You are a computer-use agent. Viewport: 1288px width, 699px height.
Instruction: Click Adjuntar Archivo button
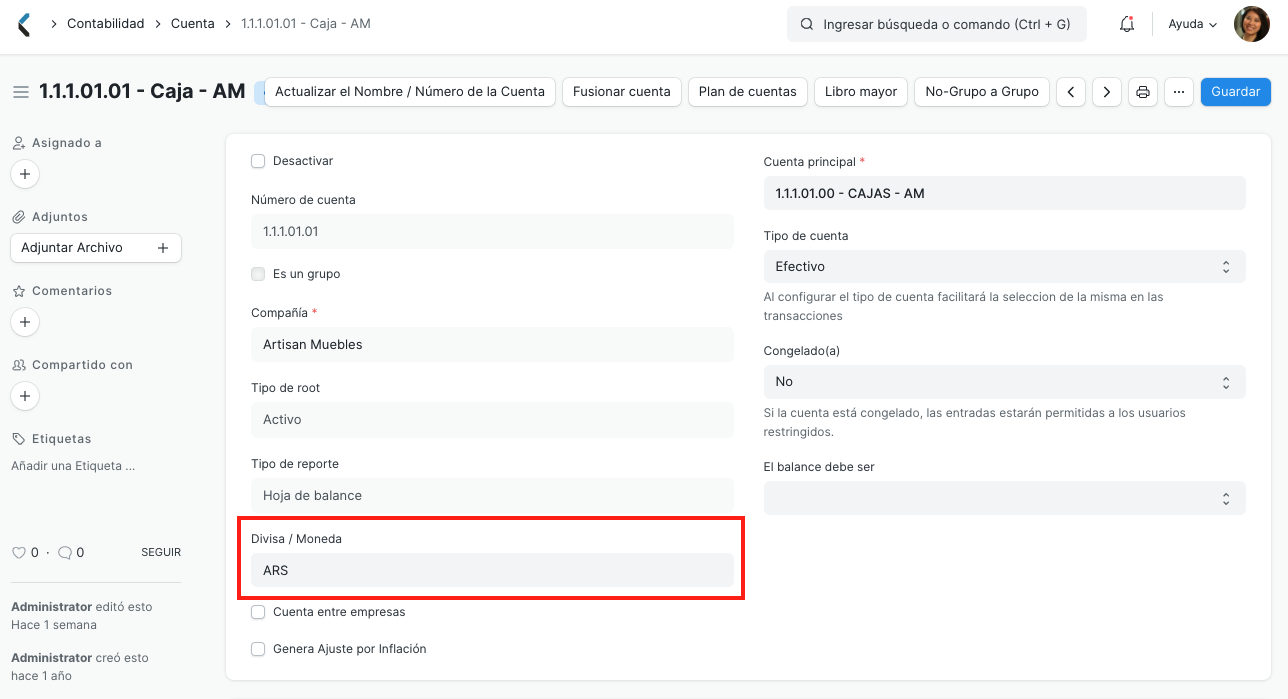point(96,248)
